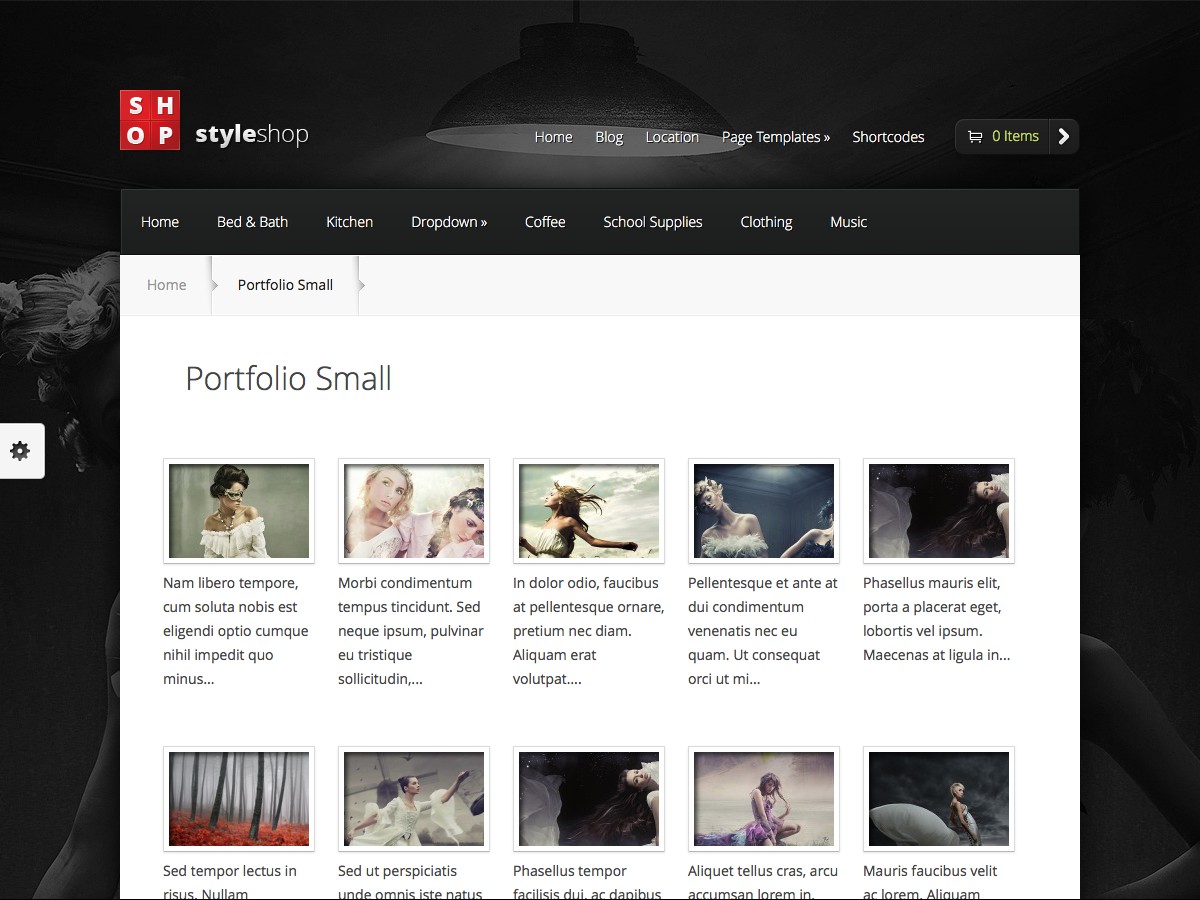Open the Music category

[848, 222]
